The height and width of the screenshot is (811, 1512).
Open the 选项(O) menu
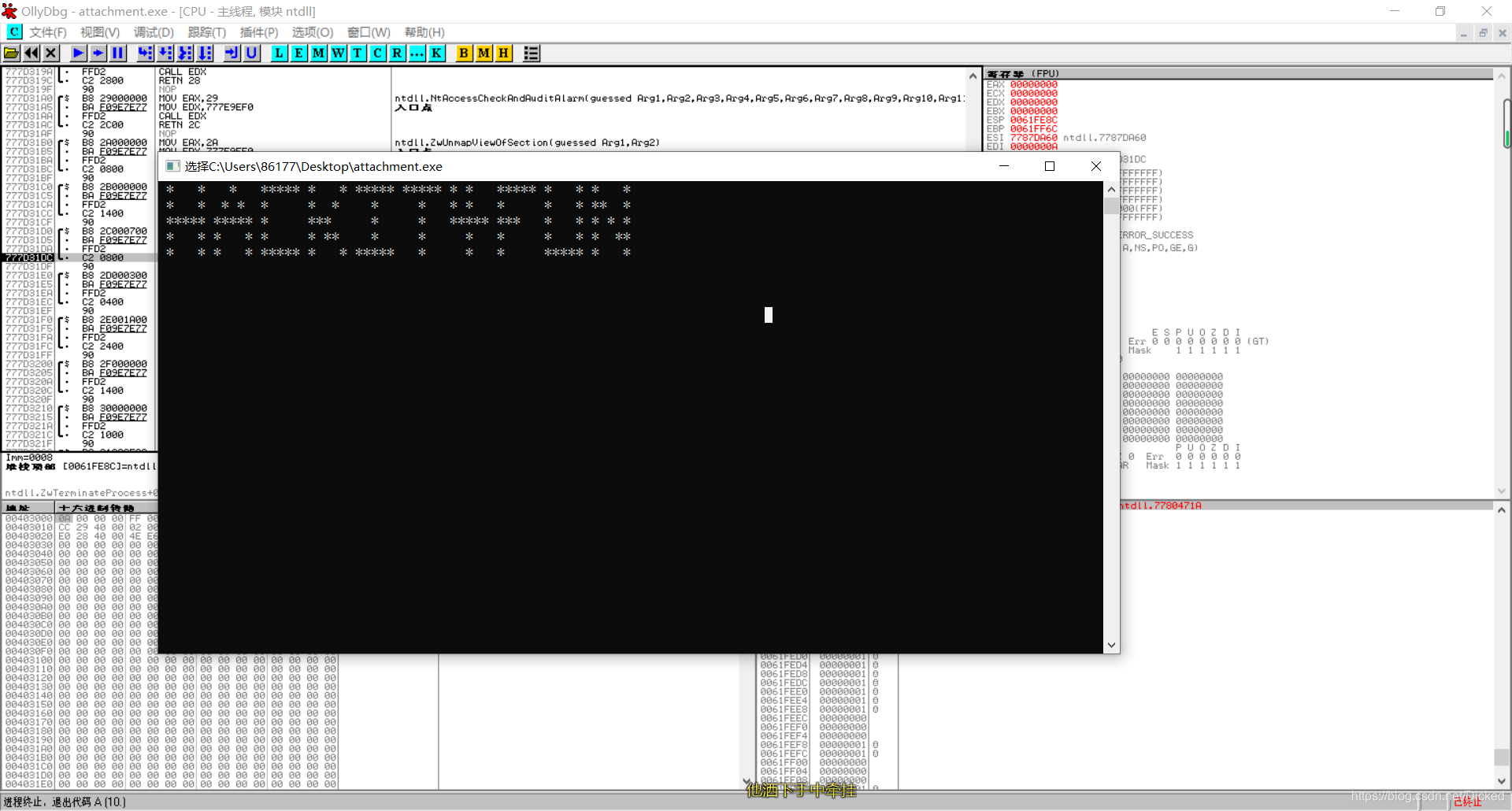pos(313,32)
